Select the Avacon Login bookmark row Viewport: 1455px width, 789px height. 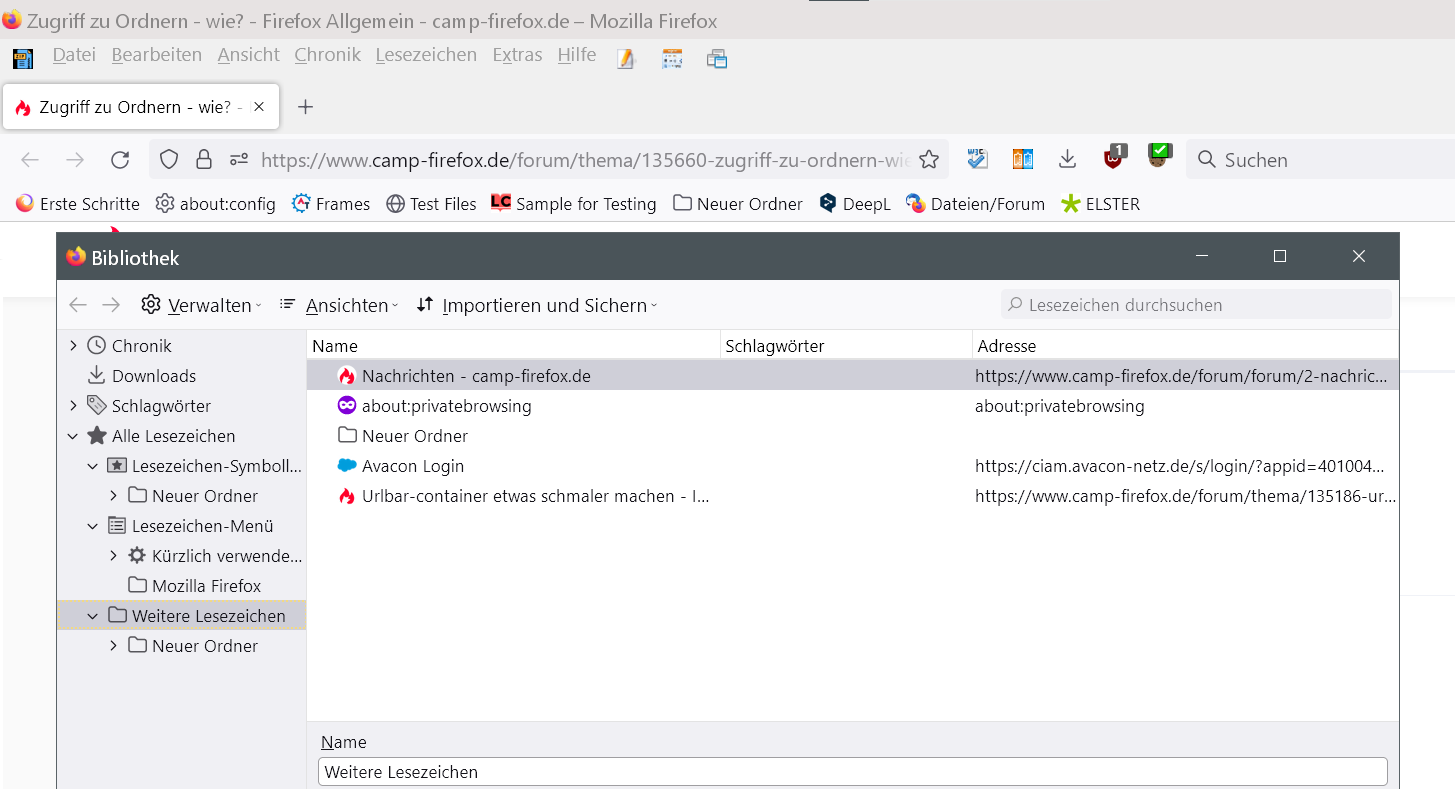tap(413, 466)
